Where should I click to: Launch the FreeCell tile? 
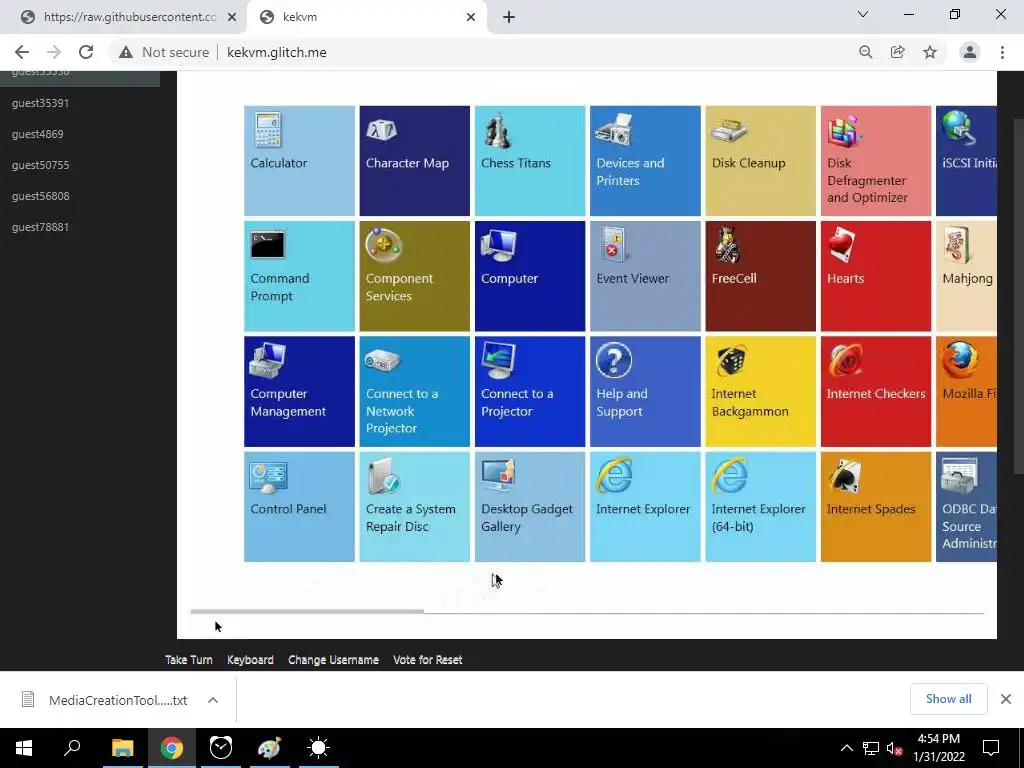click(x=761, y=276)
